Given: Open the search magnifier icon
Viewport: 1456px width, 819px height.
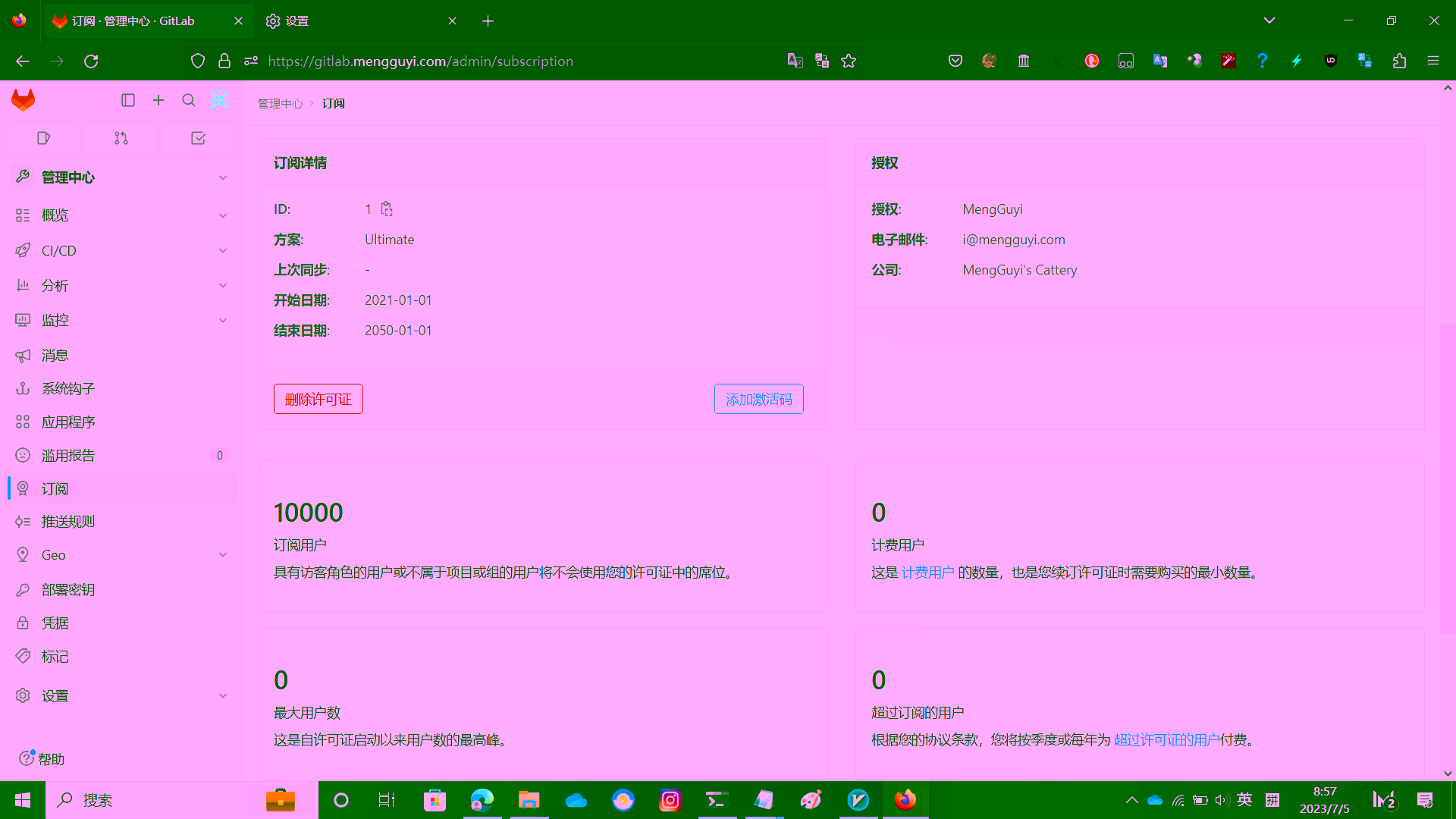Looking at the screenshot, I should click(x=189, y=100).
